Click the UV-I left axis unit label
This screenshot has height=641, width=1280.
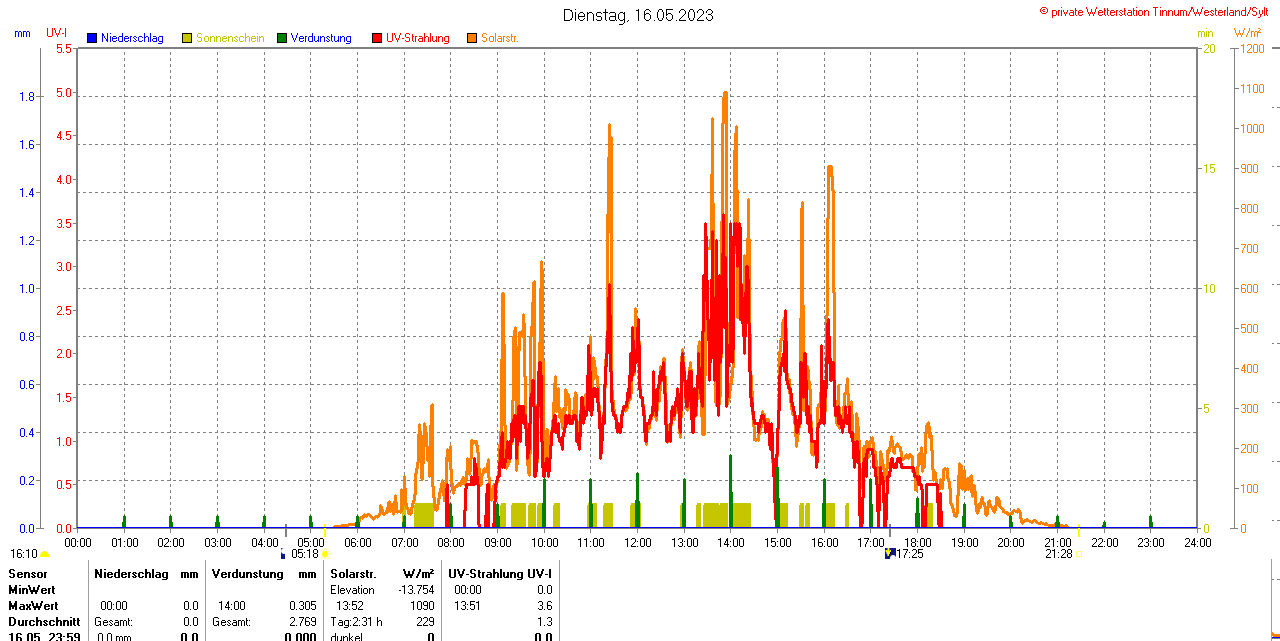56,33
